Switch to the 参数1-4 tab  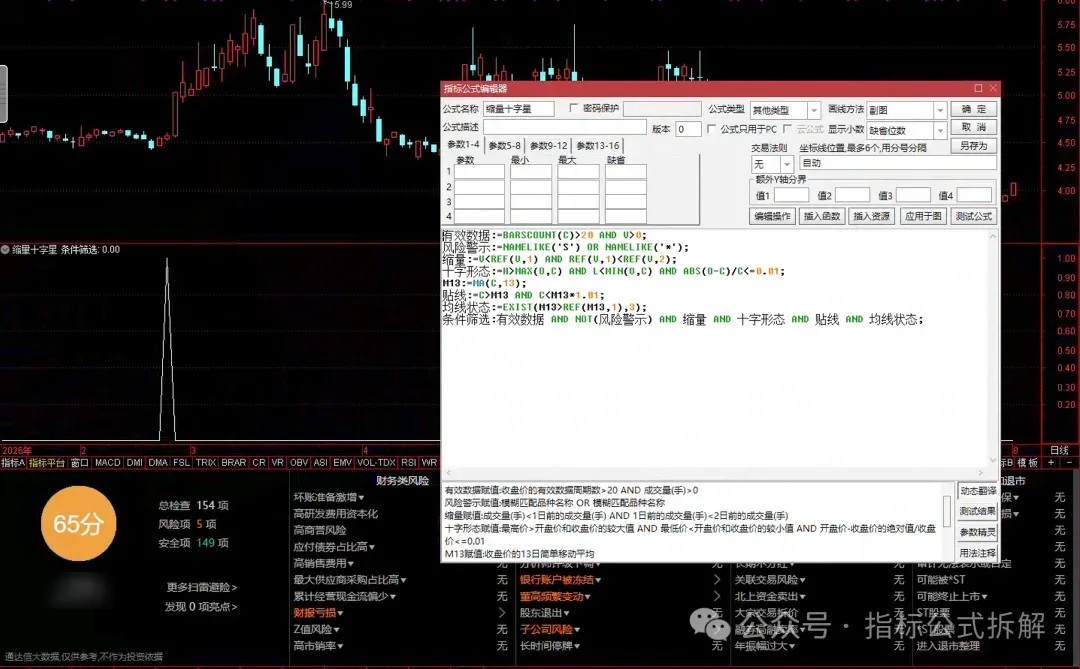pyautogui.click(x=464, y=145)
